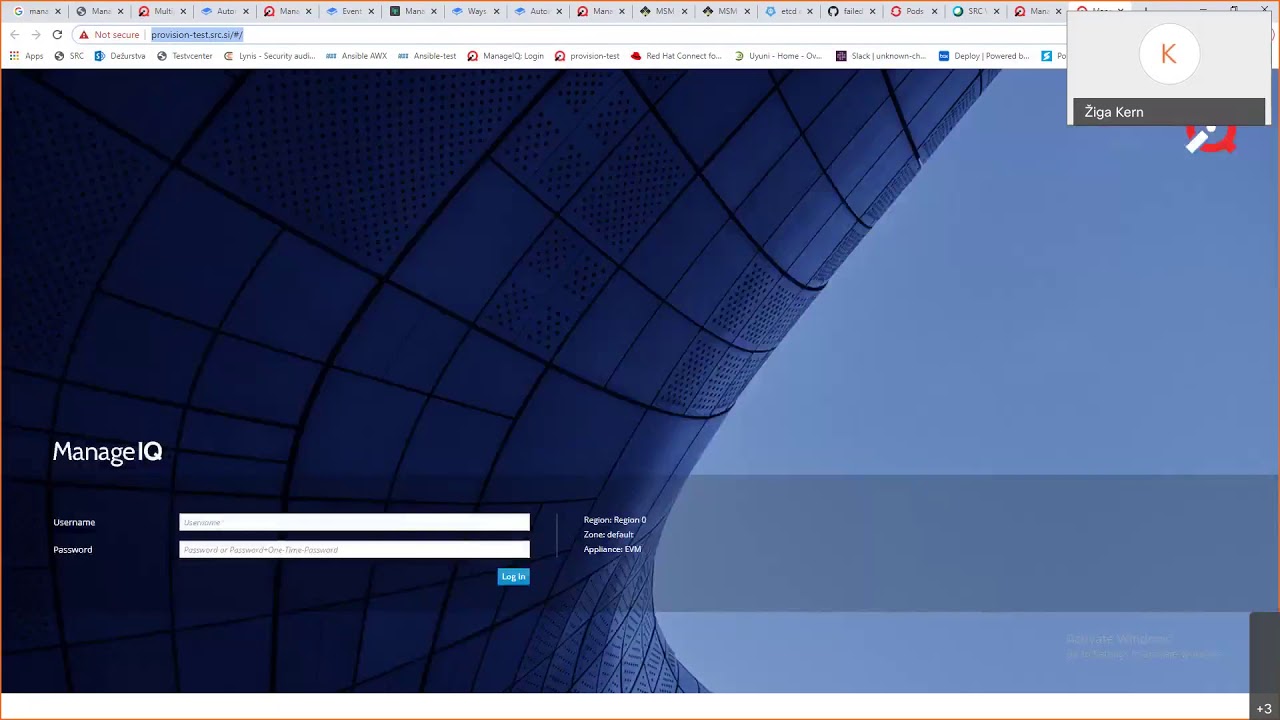The image size is (1280, 720).
Task: Open the Testcenter bookmark
Action: pyautogui.click(x=185, y=56)
